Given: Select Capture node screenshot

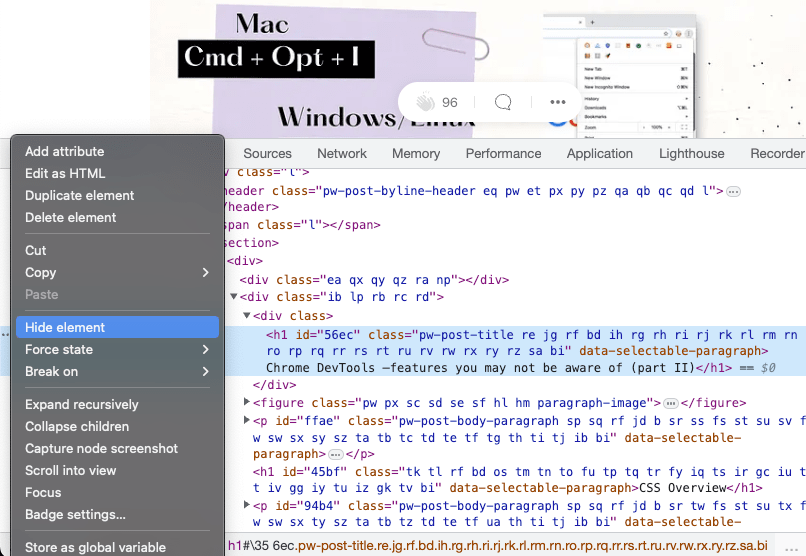Looking at the screenshot, I should click(101, 449).
